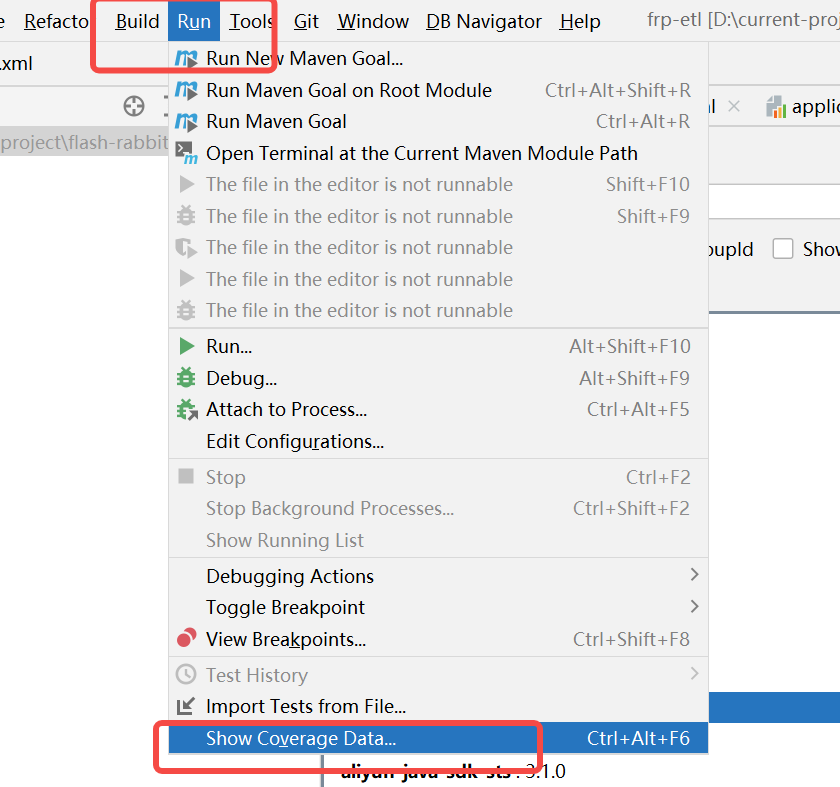Open the Git menu
This screenshot has height=787, width=840.
coord(306,21)
